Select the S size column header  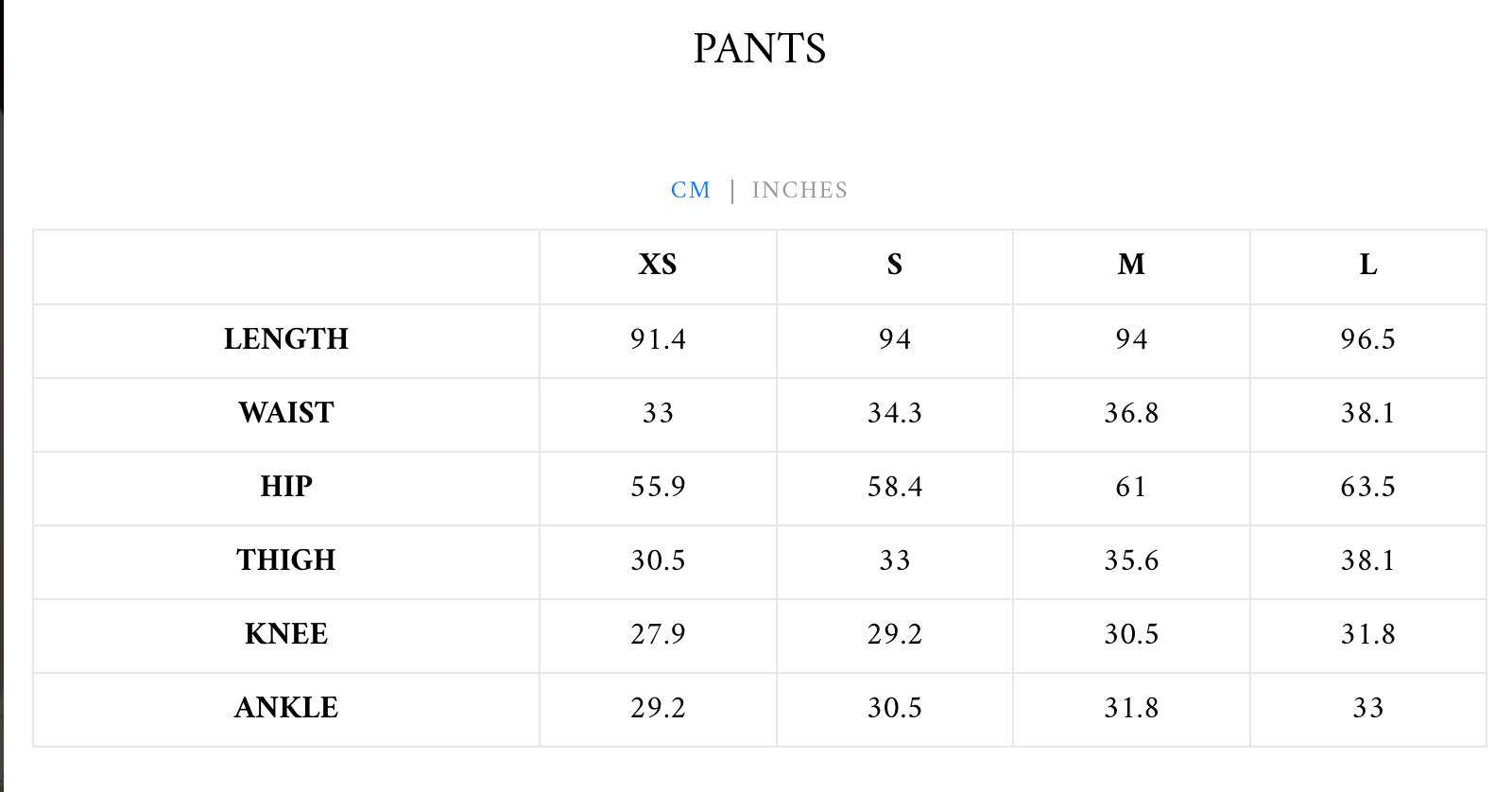(895, 265)
